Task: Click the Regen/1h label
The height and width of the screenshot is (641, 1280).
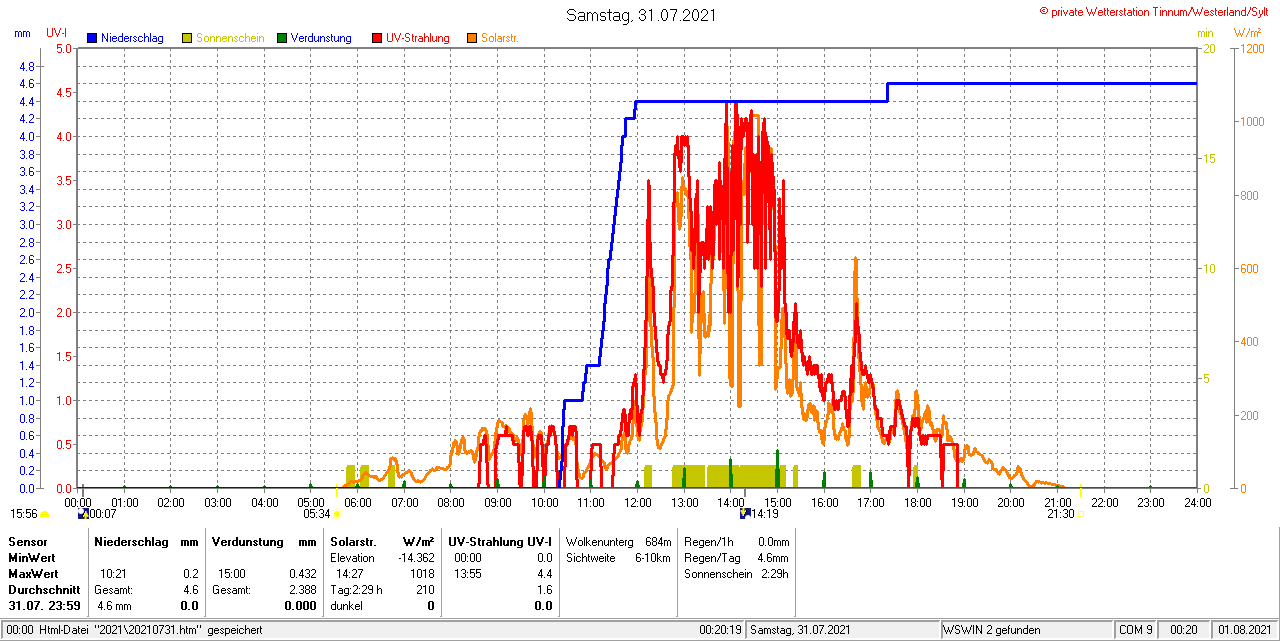Action: click(x=709, y=541)
